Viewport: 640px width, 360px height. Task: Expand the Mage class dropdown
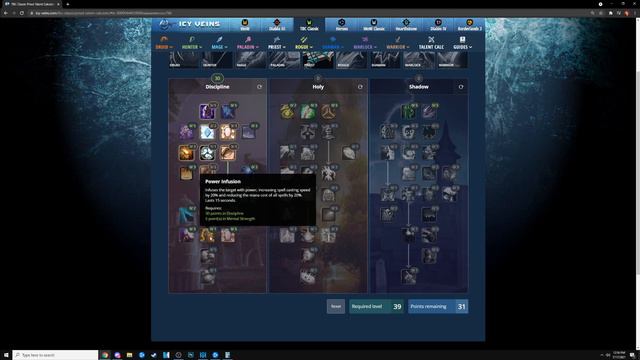[219, 42]
